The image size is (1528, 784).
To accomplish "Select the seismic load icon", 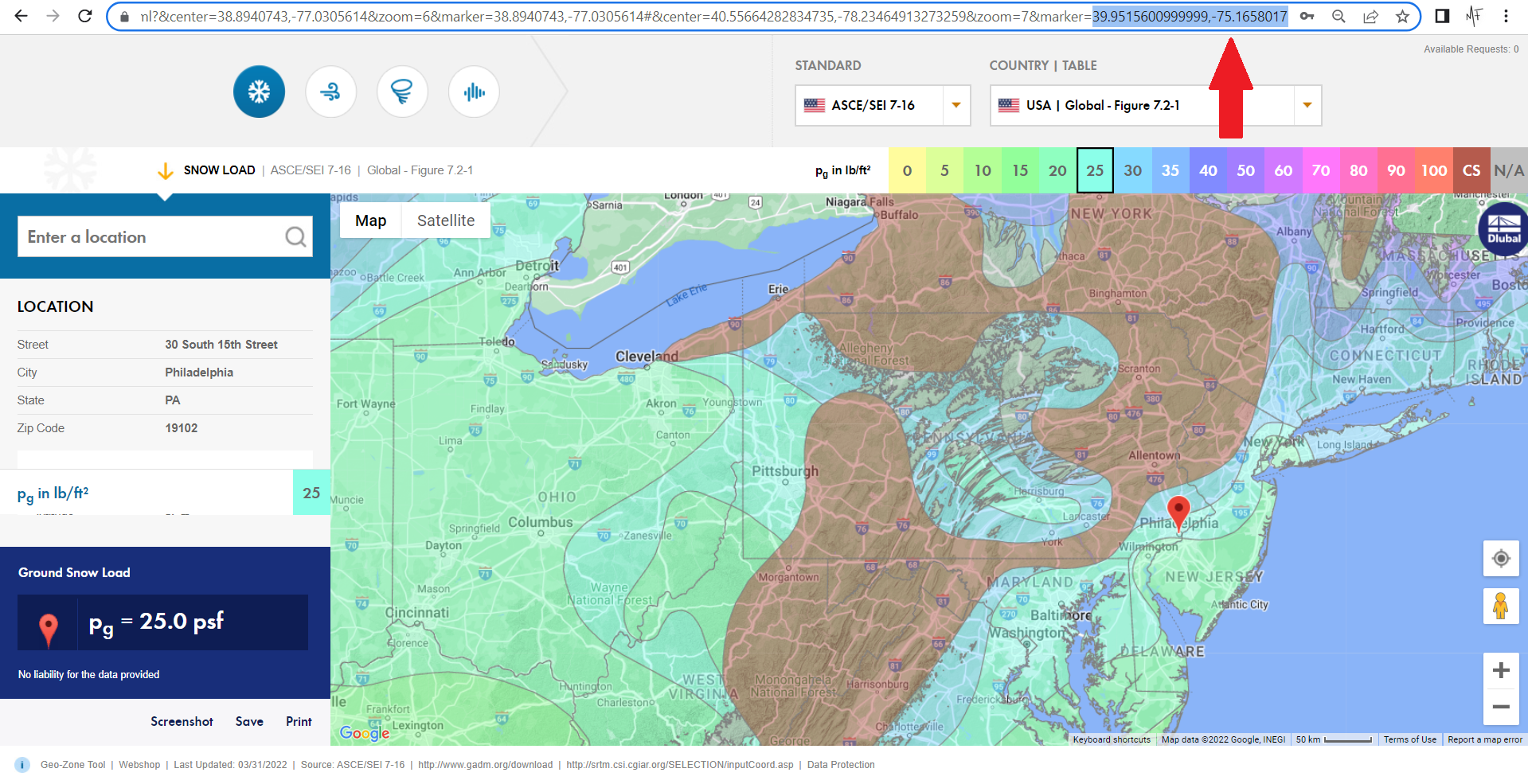I will click(474, 92).
